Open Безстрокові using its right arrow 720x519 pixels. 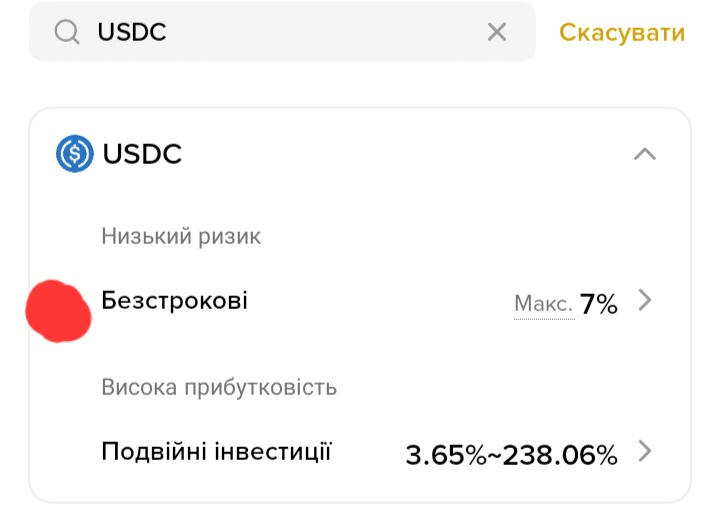pos(645,301)
